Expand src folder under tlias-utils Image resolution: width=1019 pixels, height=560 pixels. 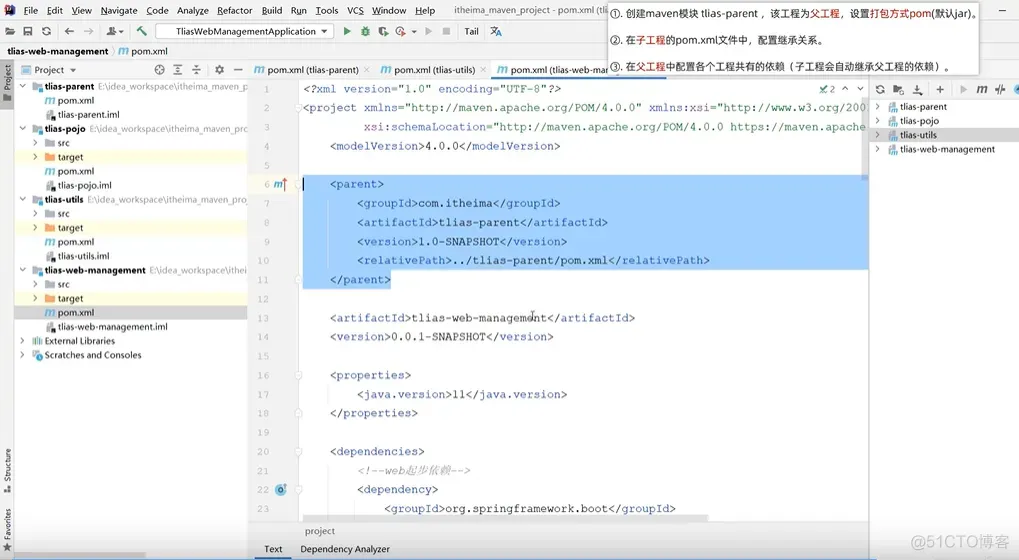[x=35, y=214]
